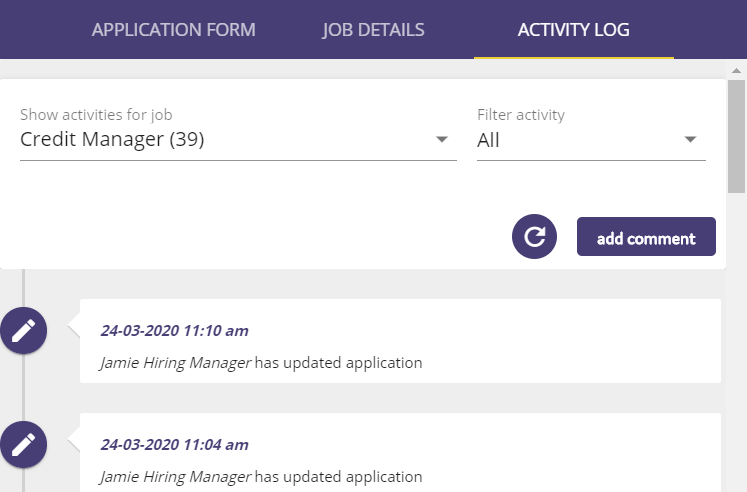This screenshot has height=492, width=747.
Task: Switch to the Application Form tab
Action: [x=173, y=30]
